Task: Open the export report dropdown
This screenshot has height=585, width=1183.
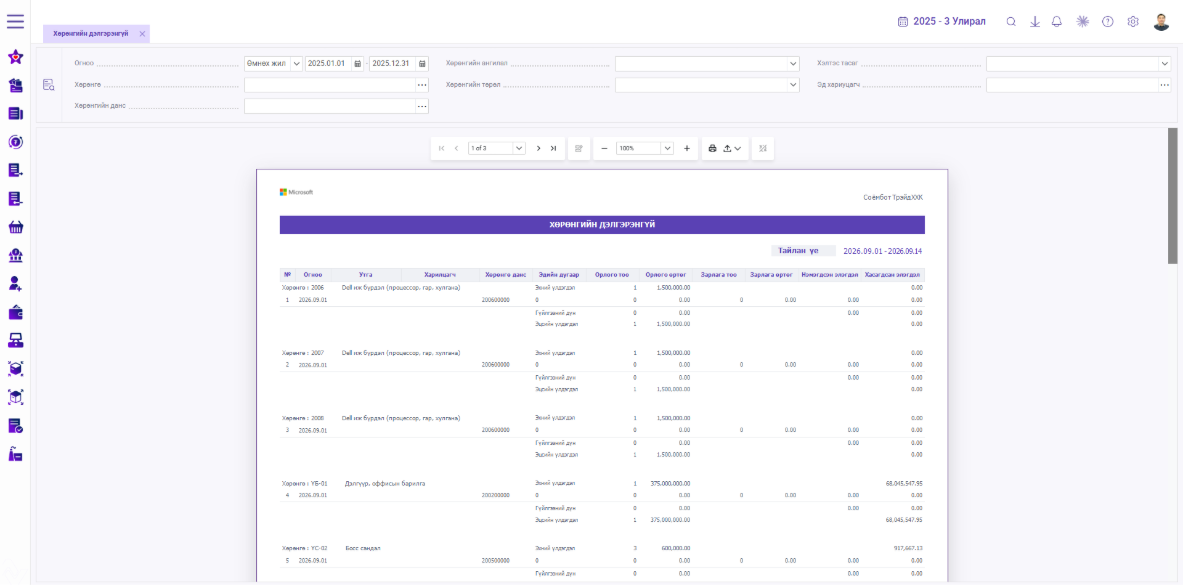Action: 732,149
